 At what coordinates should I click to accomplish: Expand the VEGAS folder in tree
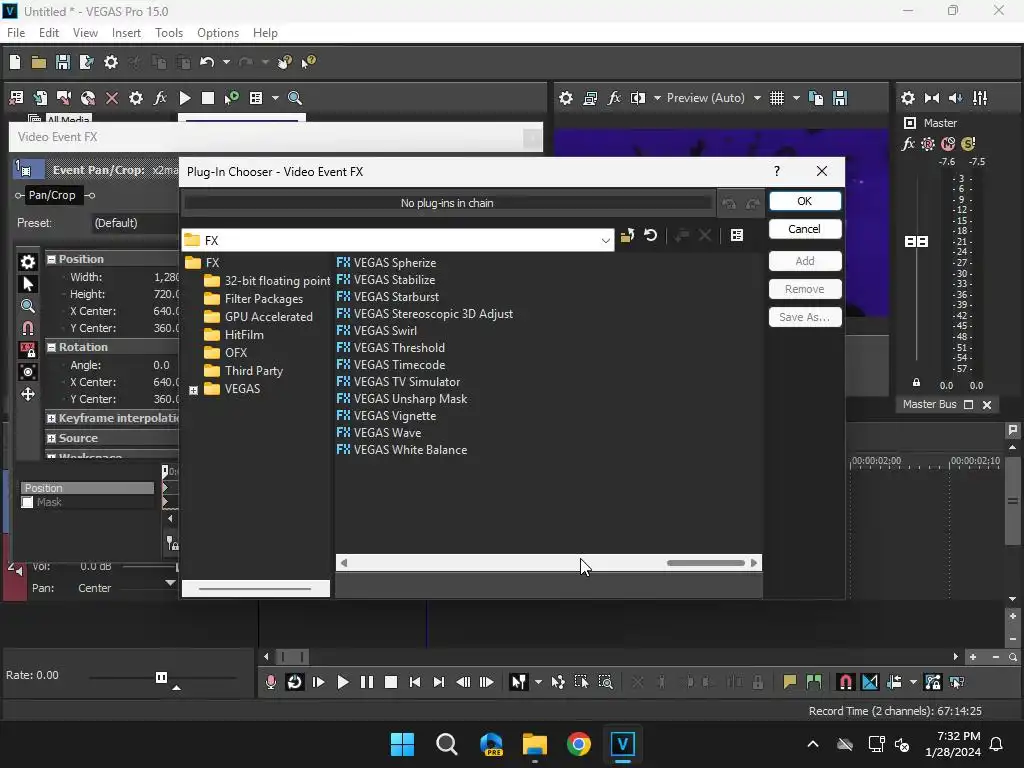tap(193, 390)
